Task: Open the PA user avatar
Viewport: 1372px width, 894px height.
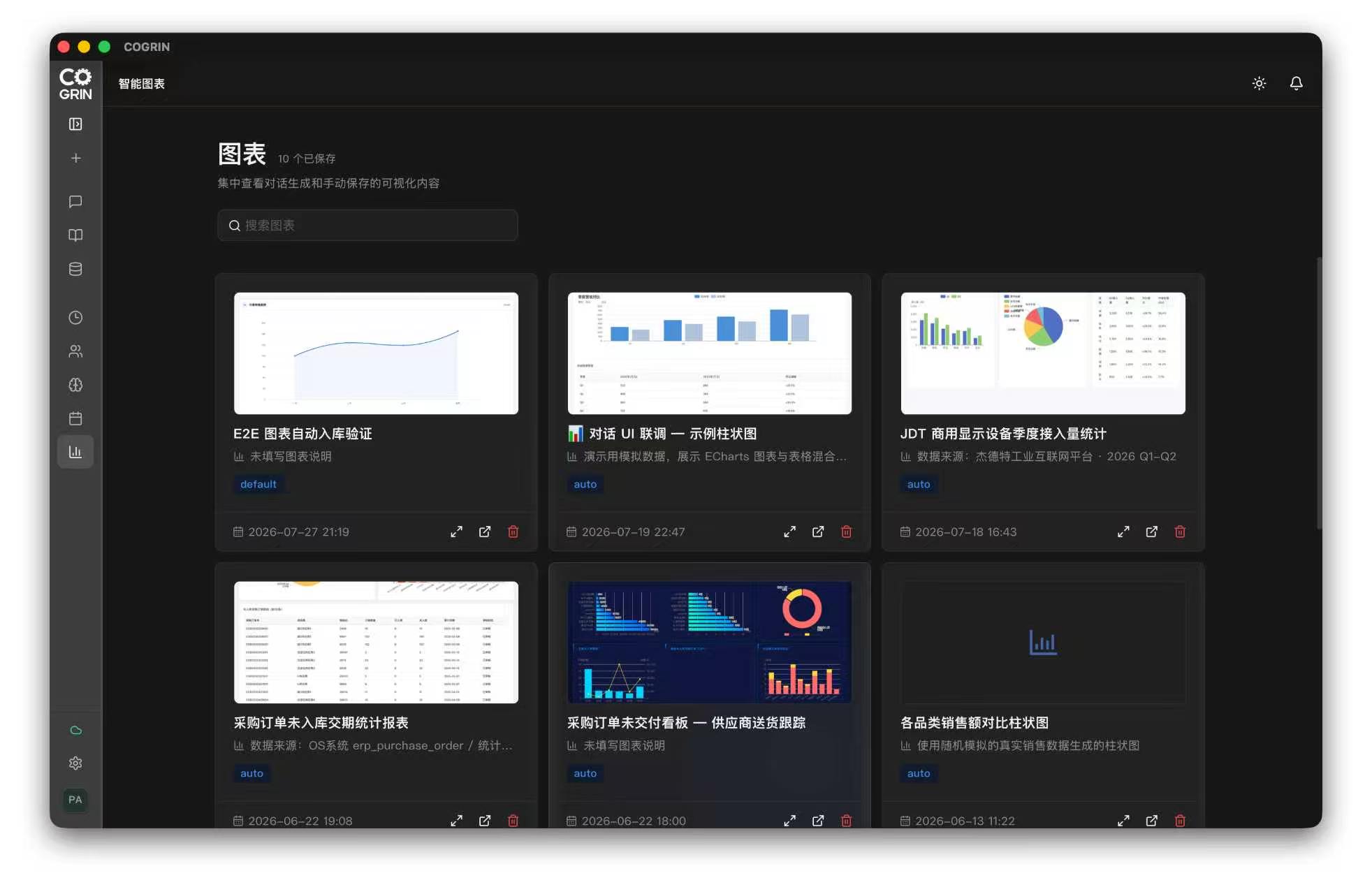Action: pos(75,800)
